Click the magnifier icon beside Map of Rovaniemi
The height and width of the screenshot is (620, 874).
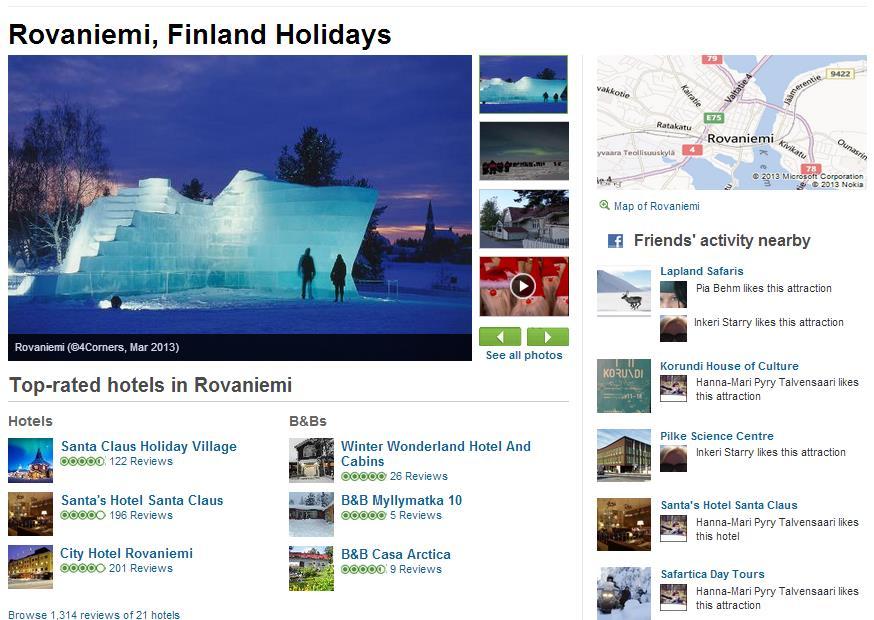pyautogui.click(x=604, y=206)
